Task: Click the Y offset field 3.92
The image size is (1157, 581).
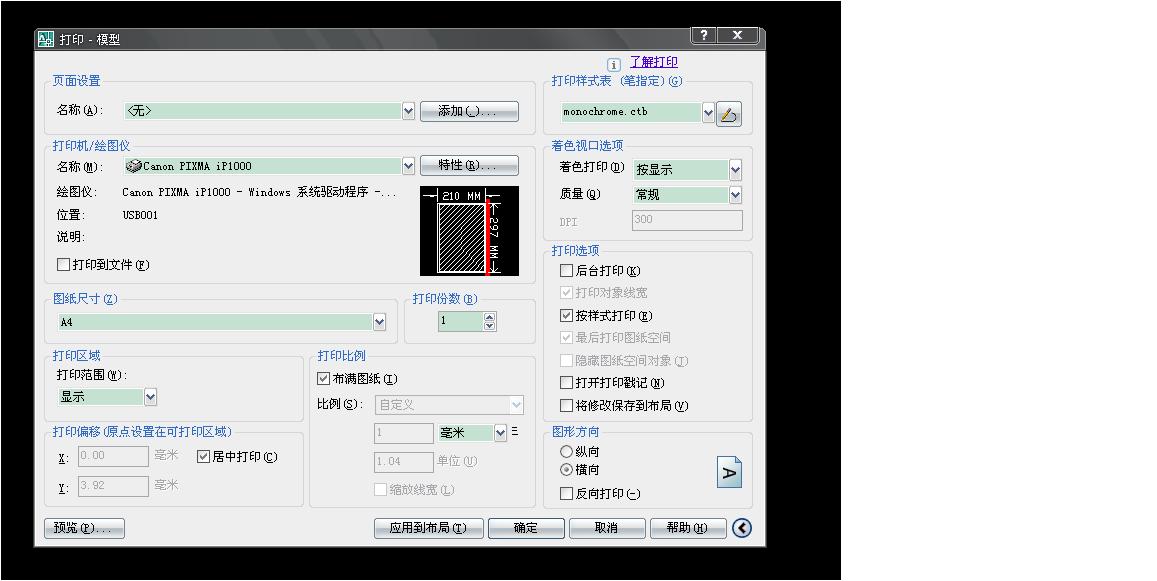Action: (x=114, y=486)
